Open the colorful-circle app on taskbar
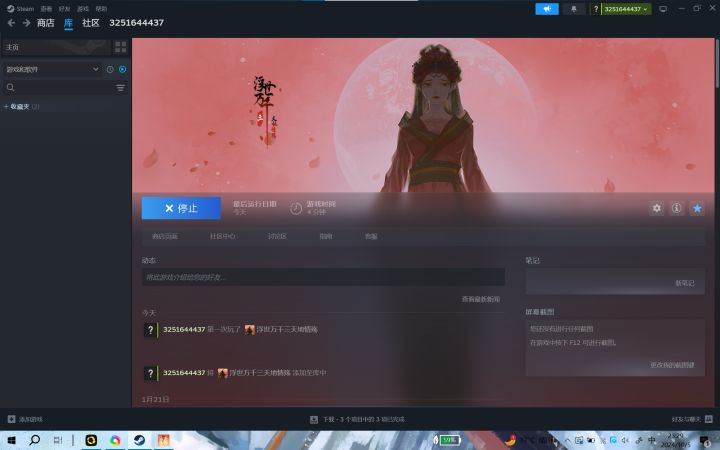This screenshot has width=720, height=450. tap(115, 440)
